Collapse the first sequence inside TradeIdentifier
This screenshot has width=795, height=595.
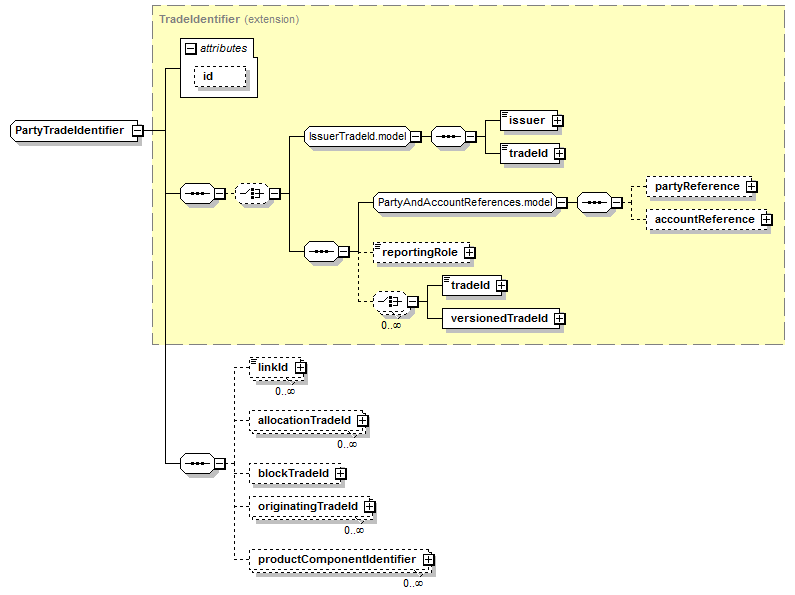pyautogui.click(x=220, y=194)
